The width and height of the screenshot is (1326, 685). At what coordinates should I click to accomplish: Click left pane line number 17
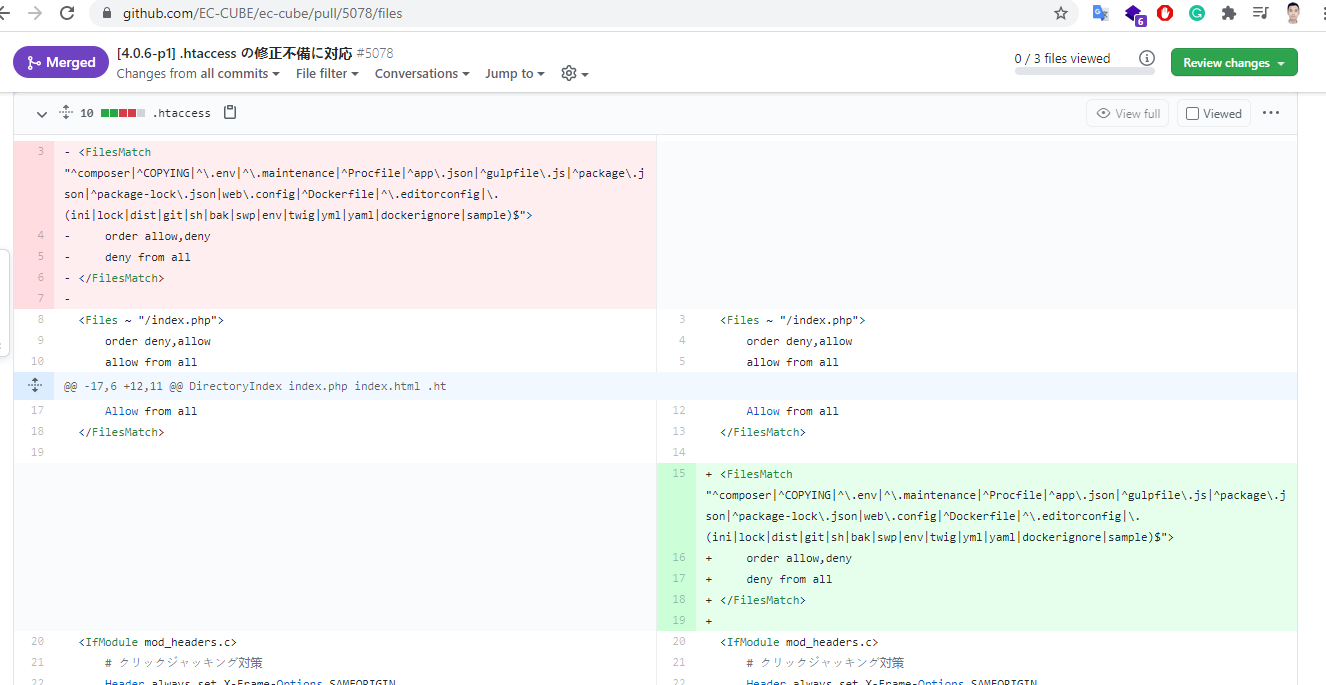coord(34,411)
